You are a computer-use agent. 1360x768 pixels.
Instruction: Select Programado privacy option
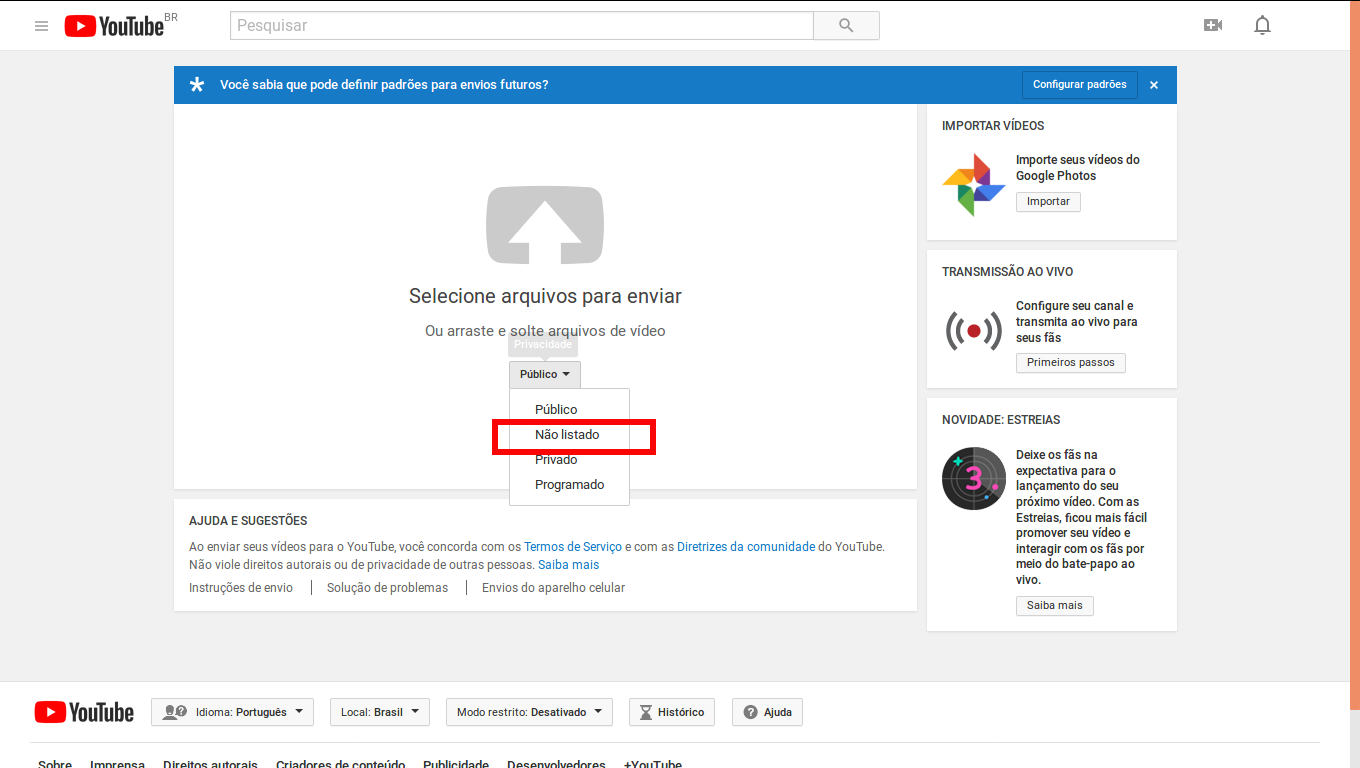click(x=569, y=485)
